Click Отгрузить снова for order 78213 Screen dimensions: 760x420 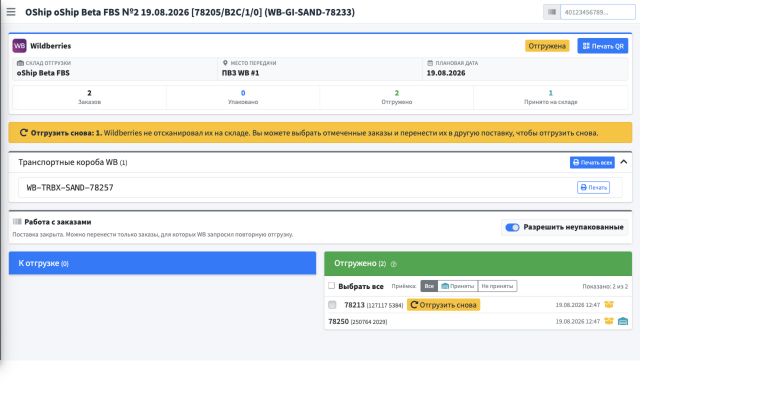coord(443,305)
